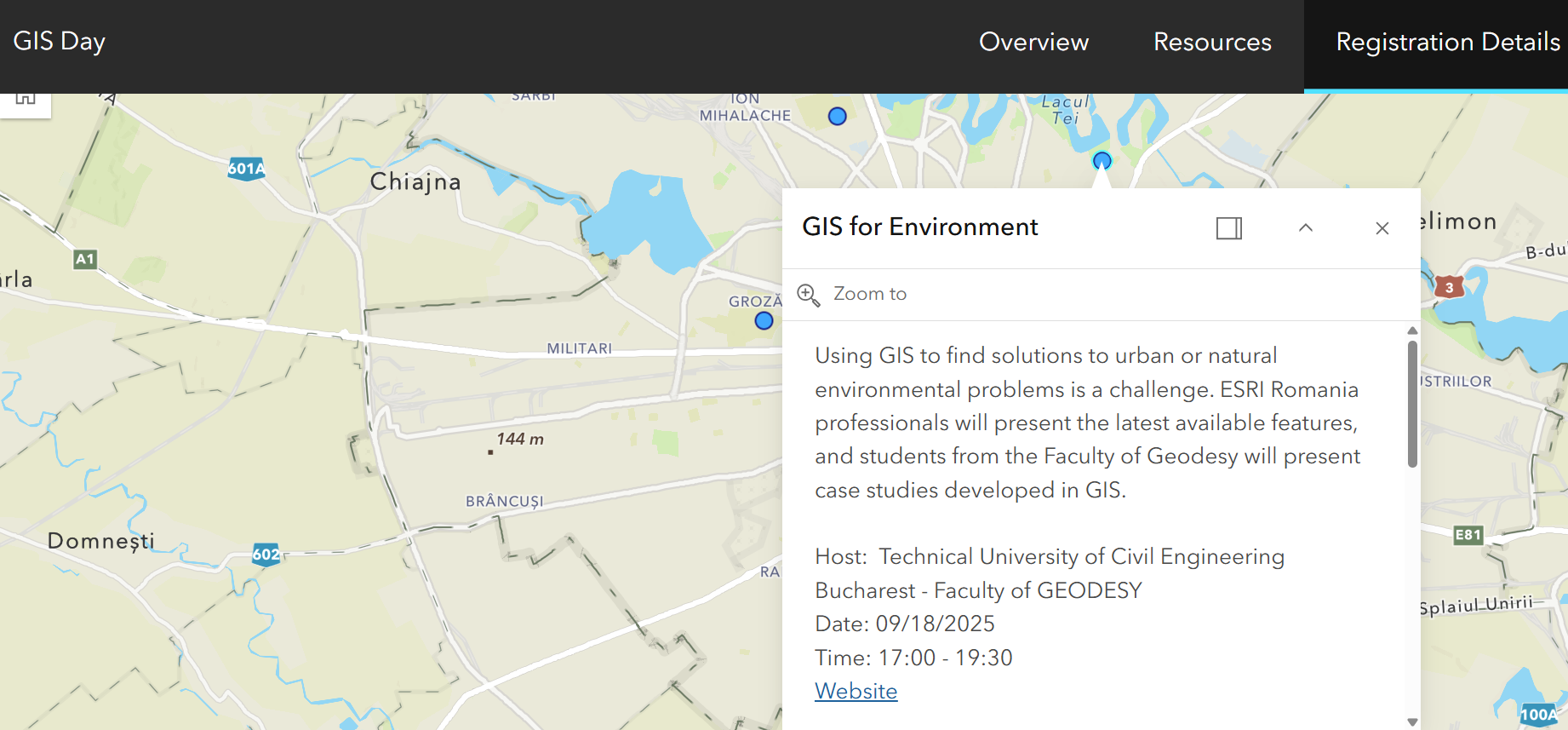Click the Zoom to magnifier icon

pyautogui.click(x=808, y=295)
